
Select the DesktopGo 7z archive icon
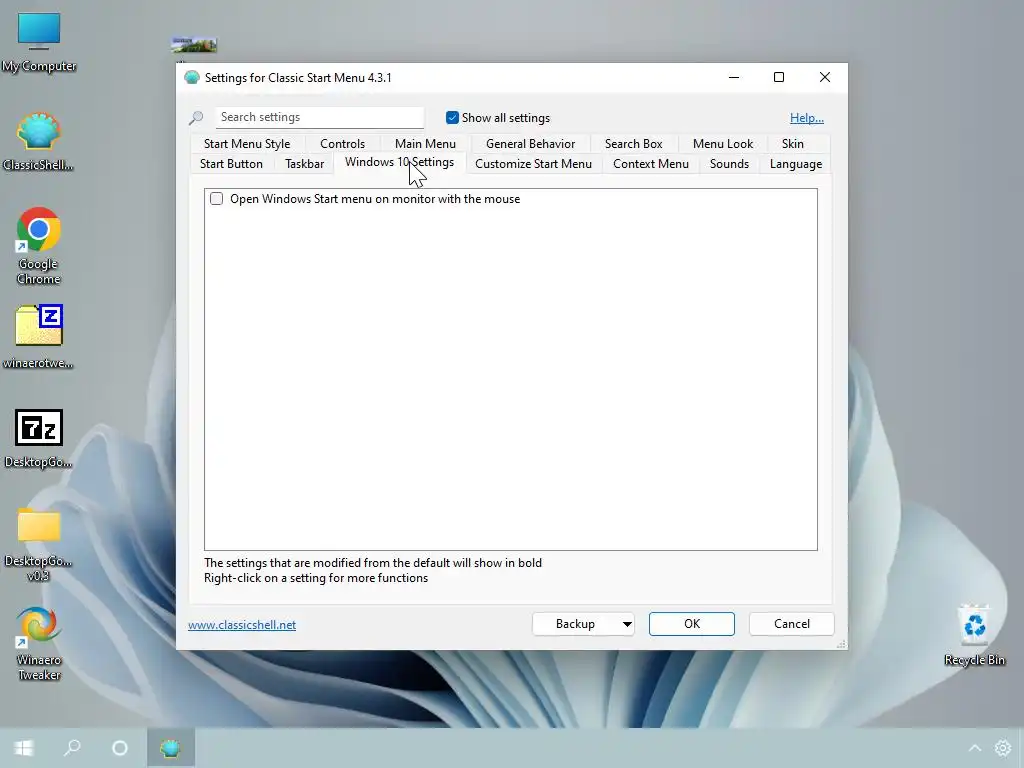[x=39, y=439]
